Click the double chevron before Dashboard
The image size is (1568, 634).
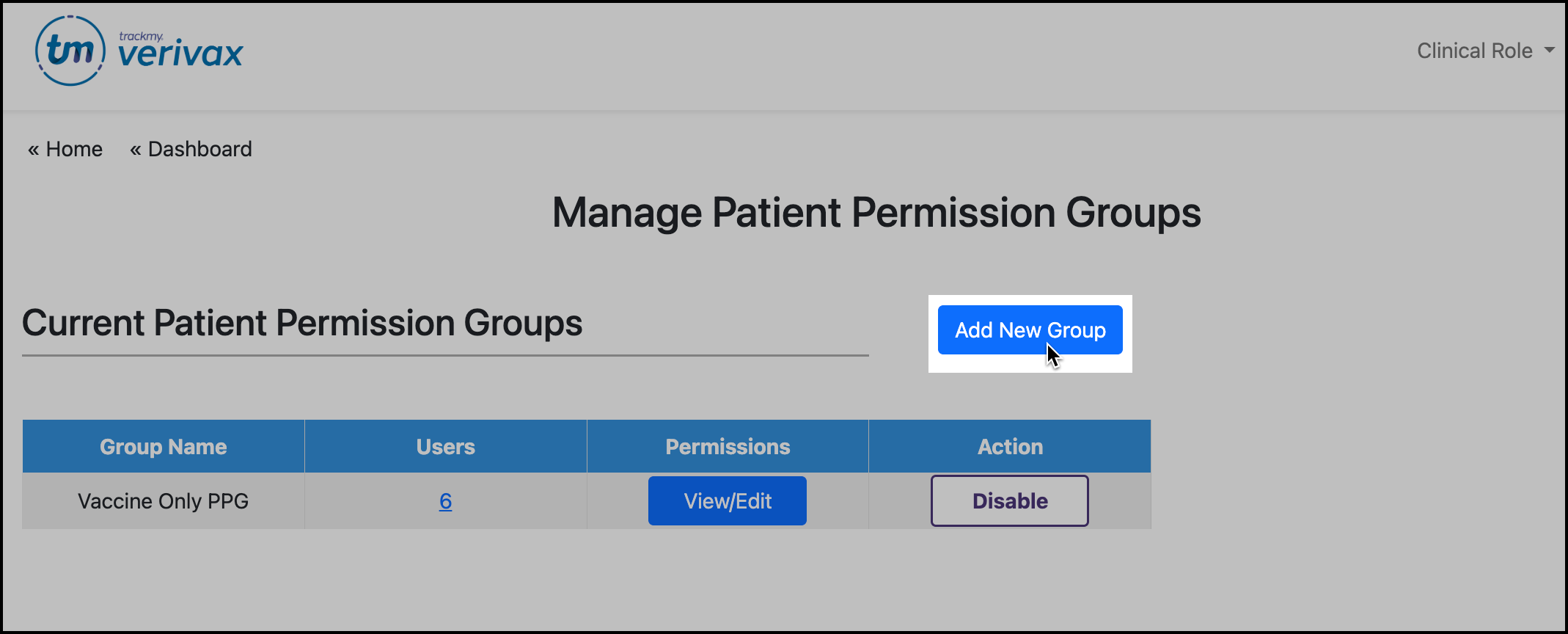(x=135, y=150)
